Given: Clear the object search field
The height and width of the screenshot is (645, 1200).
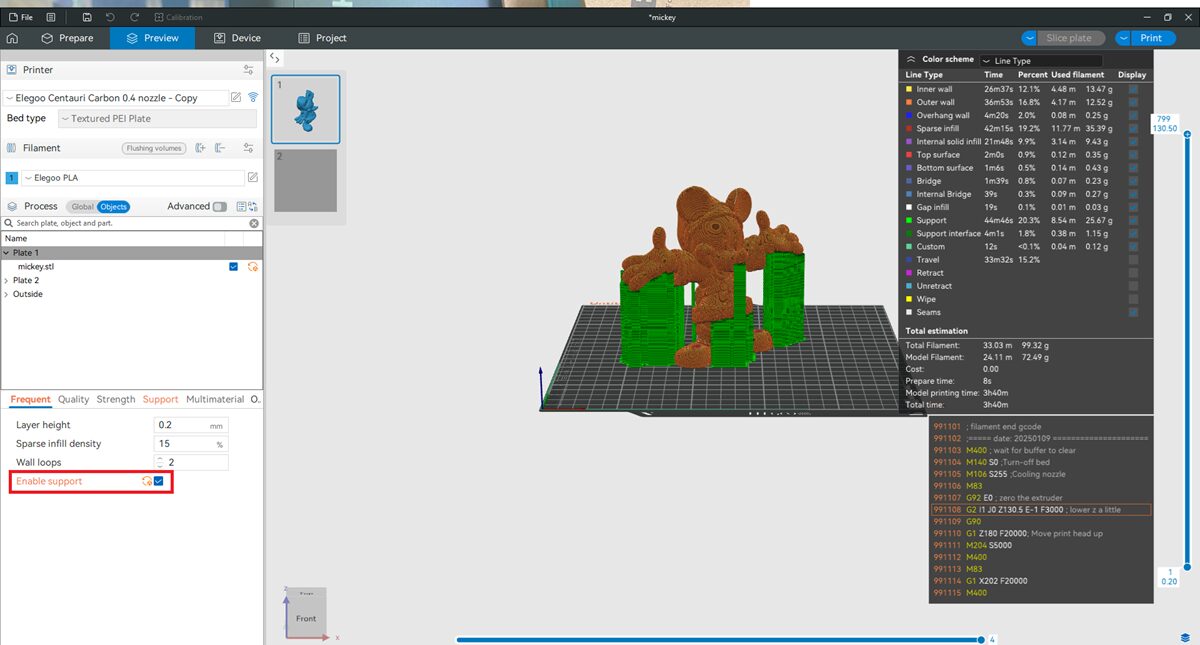Looking at the screenshot, I should point(254,223).
